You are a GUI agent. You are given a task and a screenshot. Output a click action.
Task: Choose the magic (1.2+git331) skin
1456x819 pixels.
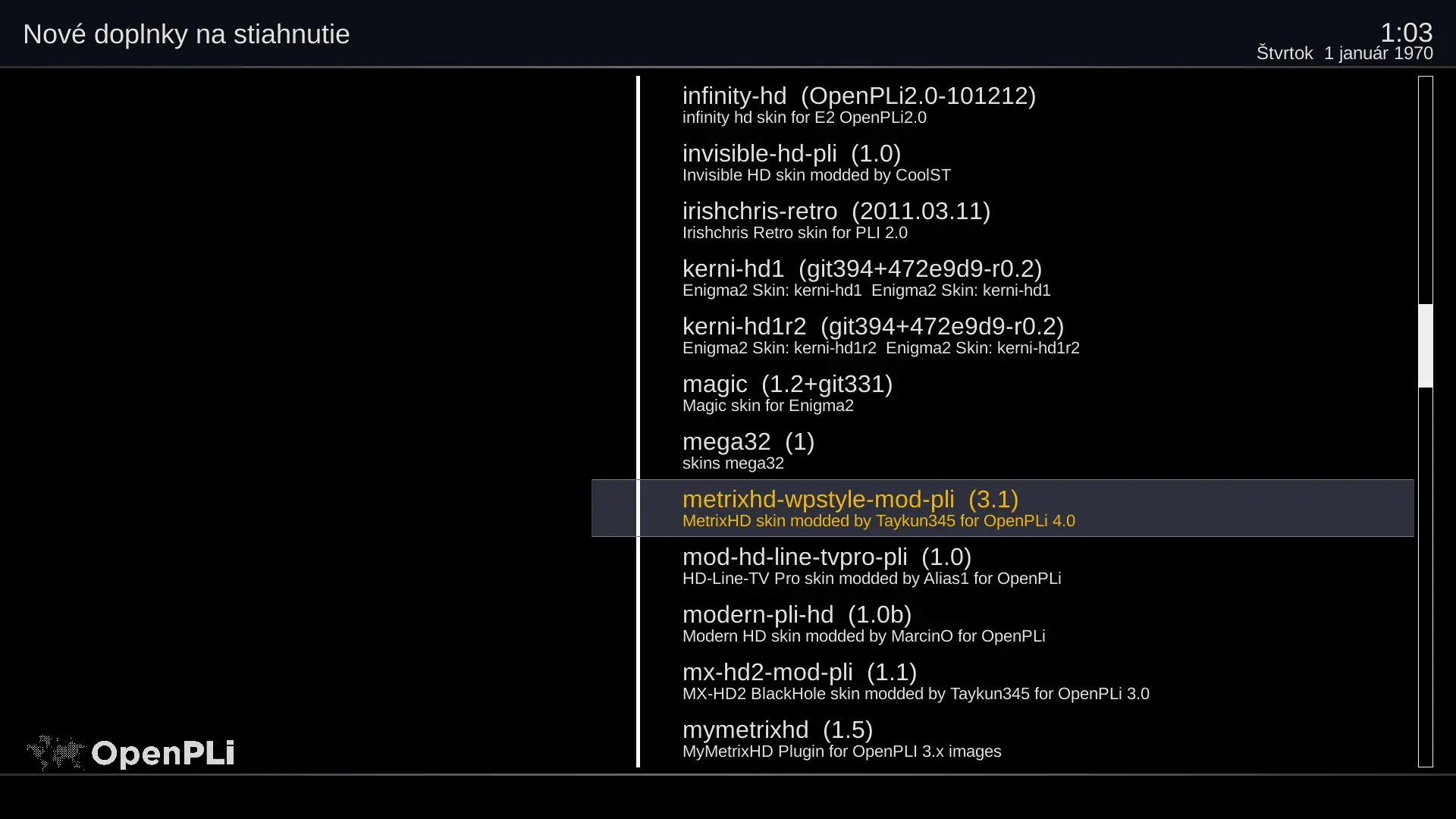(1003, 393)
